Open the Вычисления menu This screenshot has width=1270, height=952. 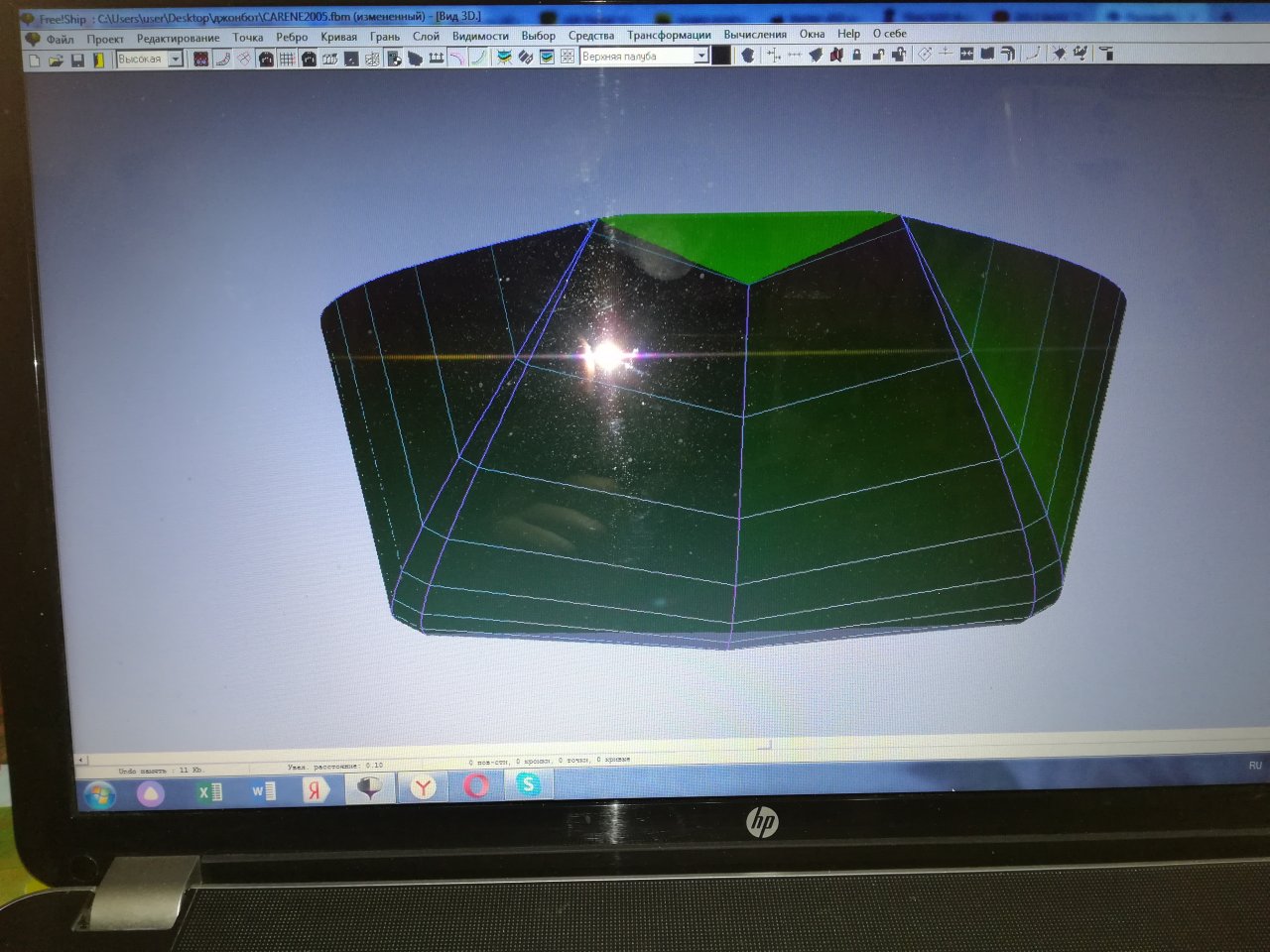(755, 34)
